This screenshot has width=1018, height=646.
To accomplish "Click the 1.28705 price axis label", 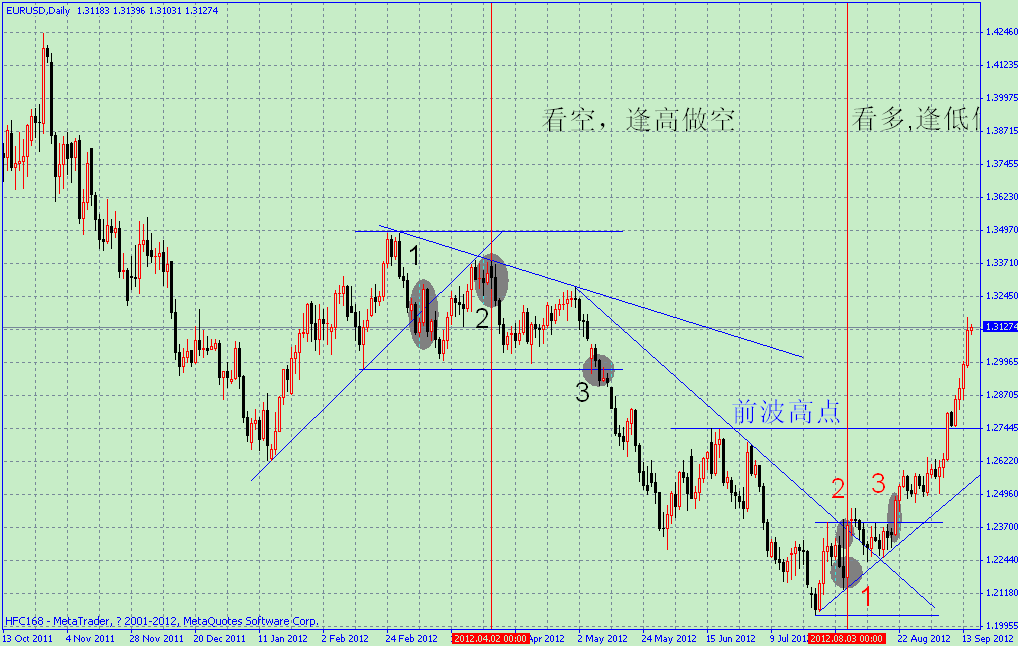I will 1001,394.
